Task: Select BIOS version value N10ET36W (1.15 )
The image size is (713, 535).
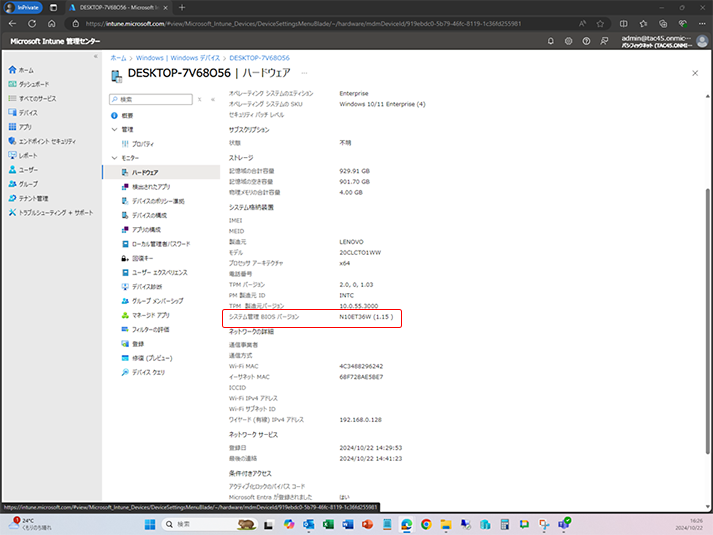Action: coord(366,317)
